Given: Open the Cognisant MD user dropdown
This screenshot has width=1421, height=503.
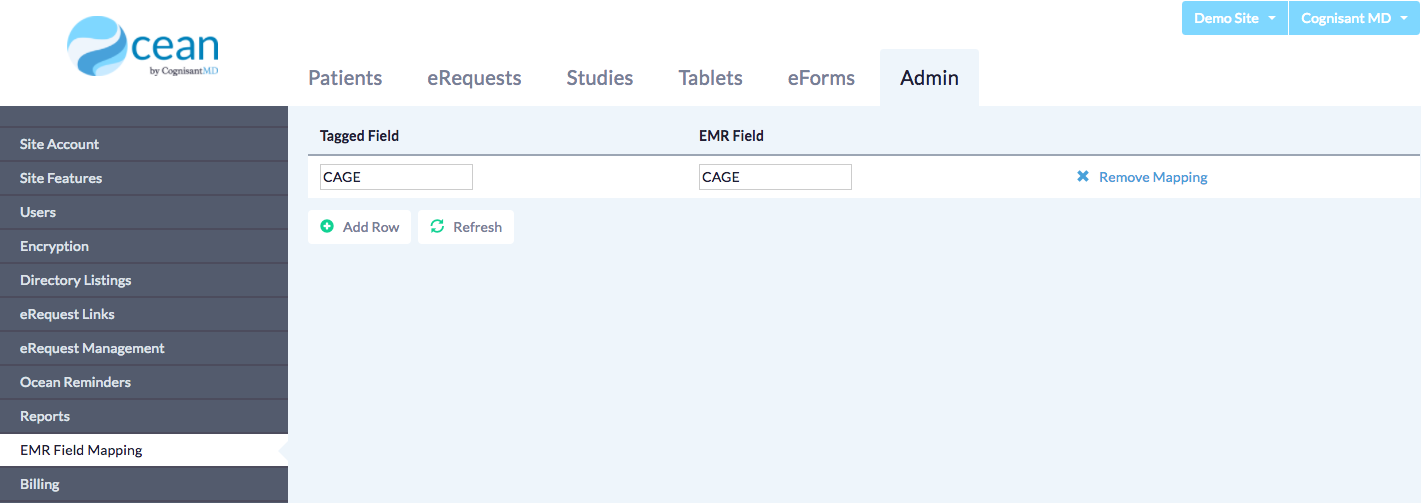Looking at the screenshot, I should pyautogui.click(x=1353, y=18).
